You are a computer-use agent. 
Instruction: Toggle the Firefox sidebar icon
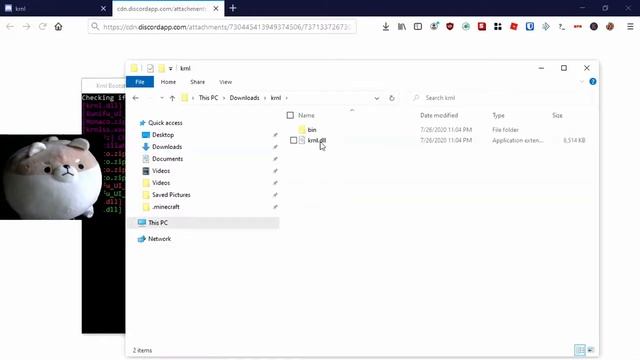tap(418, 27)
